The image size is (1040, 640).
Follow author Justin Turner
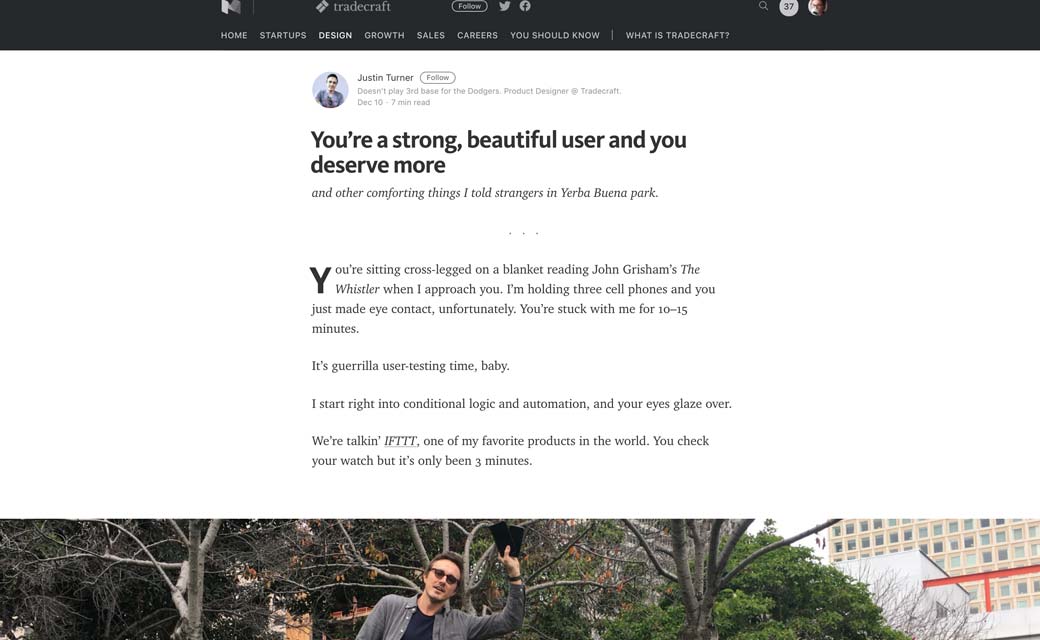point(438,77)
